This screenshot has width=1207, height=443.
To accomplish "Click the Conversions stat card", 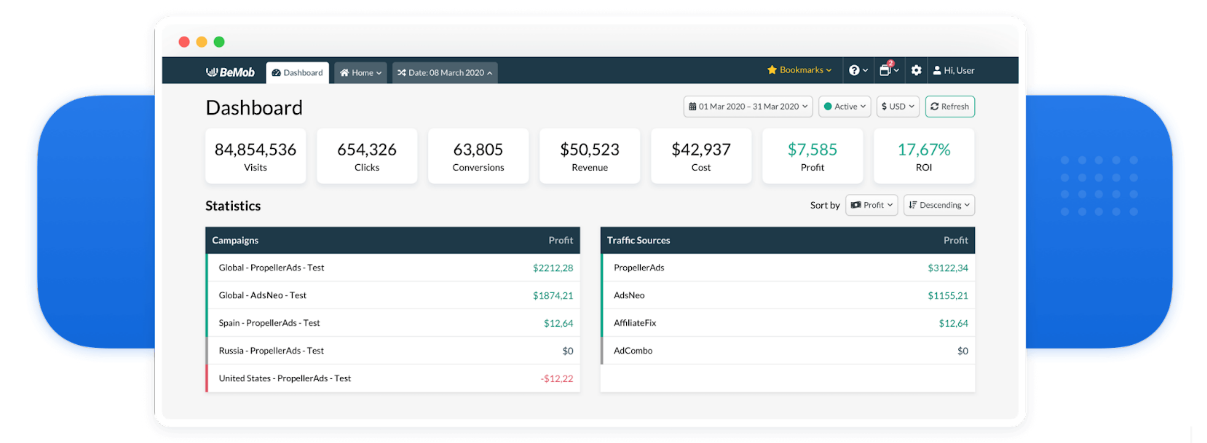I will point(478,156).
